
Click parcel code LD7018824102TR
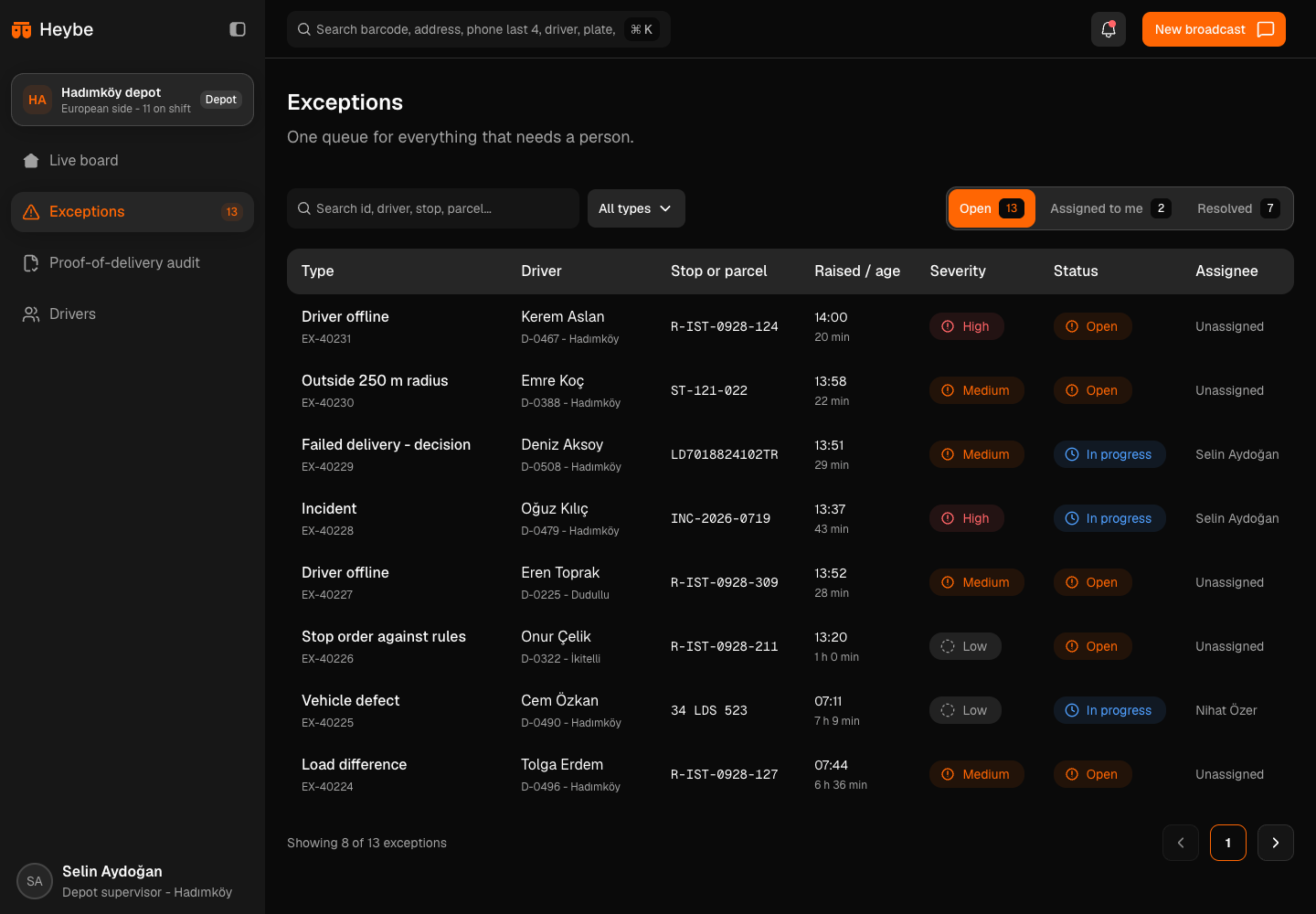pos(725,454)
